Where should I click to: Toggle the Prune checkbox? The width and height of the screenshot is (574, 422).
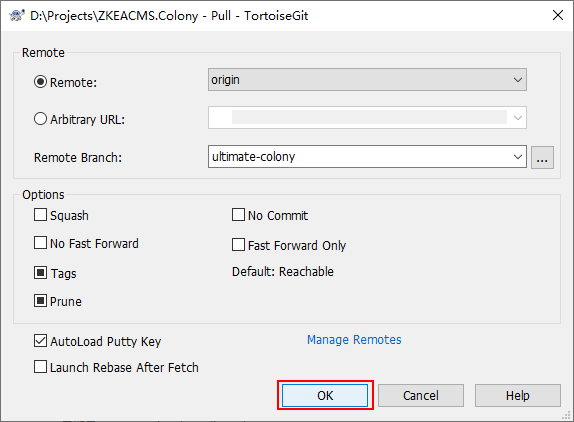40,301
